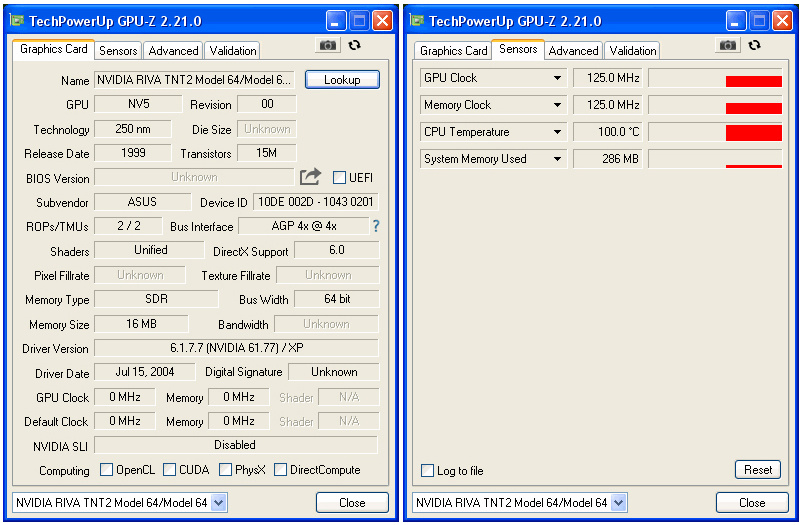Screen dimensions: 802x525
Task: Open Advanced tab in right window
Action: 573,51
